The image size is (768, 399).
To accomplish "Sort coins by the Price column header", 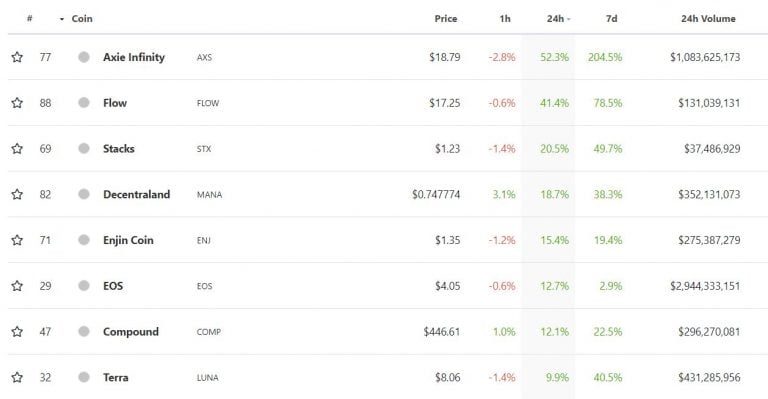I will pos(446,19).
